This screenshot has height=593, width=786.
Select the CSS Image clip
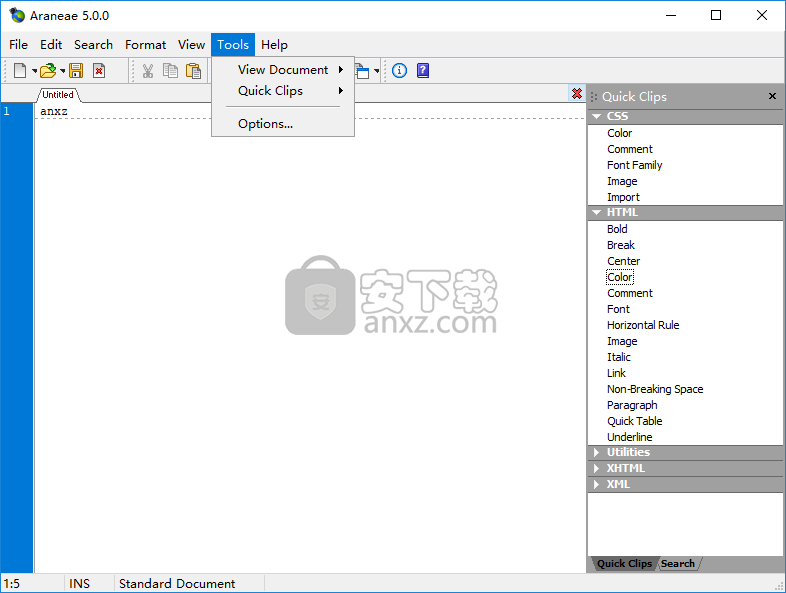pyautogui.click(x=622, y=181)
